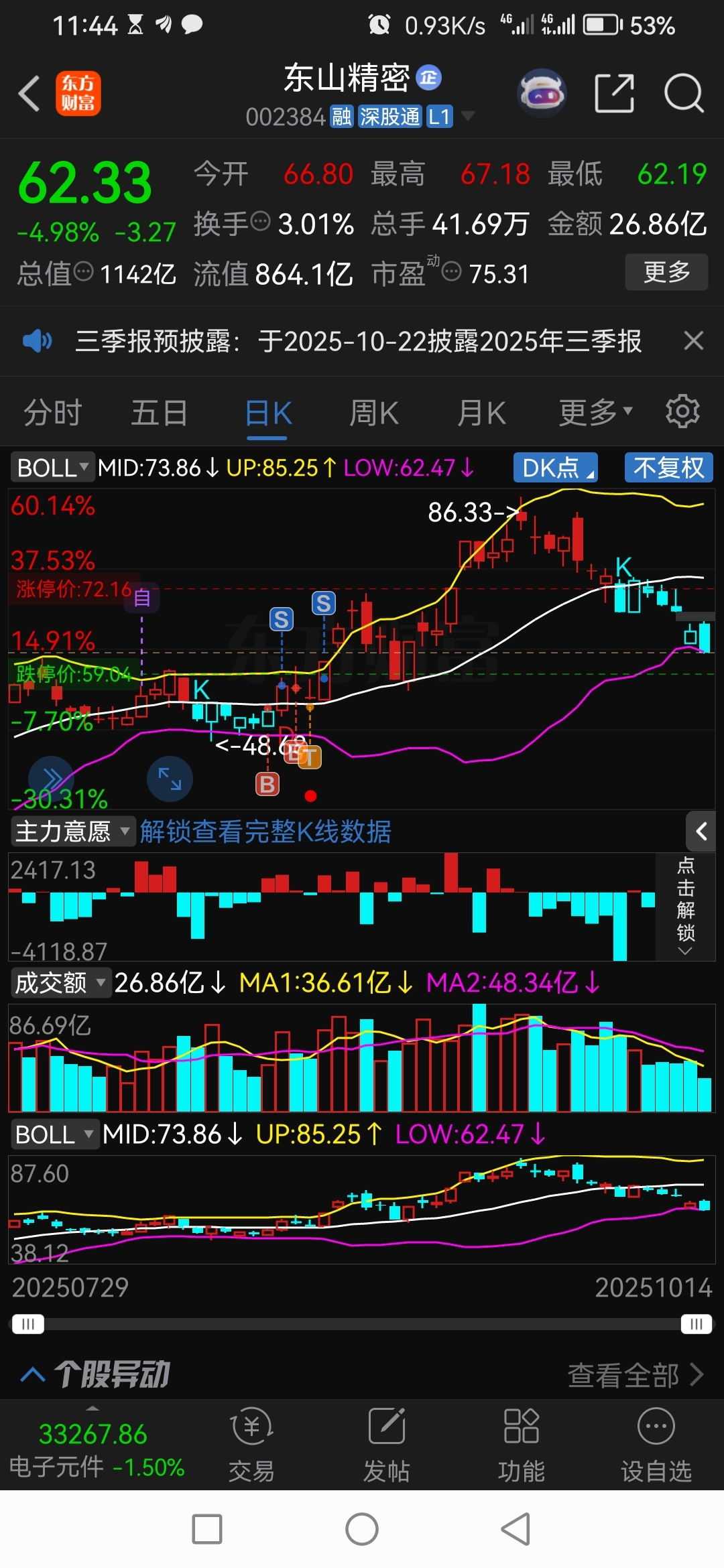Tap the 东山精密 stock title
The image size is (724, 1568).
(x=347, y=78)
